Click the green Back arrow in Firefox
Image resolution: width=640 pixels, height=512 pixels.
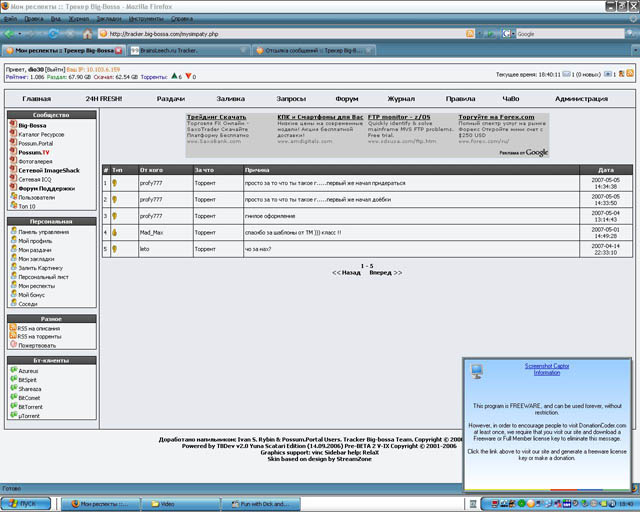9,34
